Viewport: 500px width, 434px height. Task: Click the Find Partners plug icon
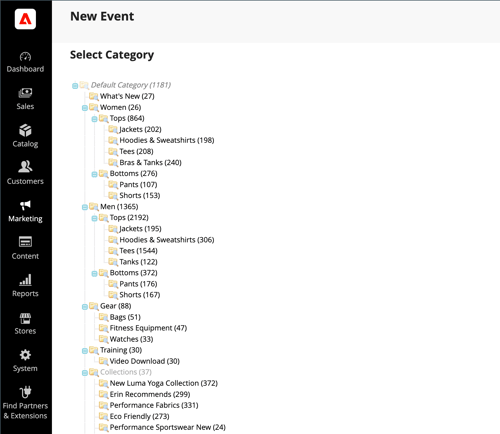[25, 392]
